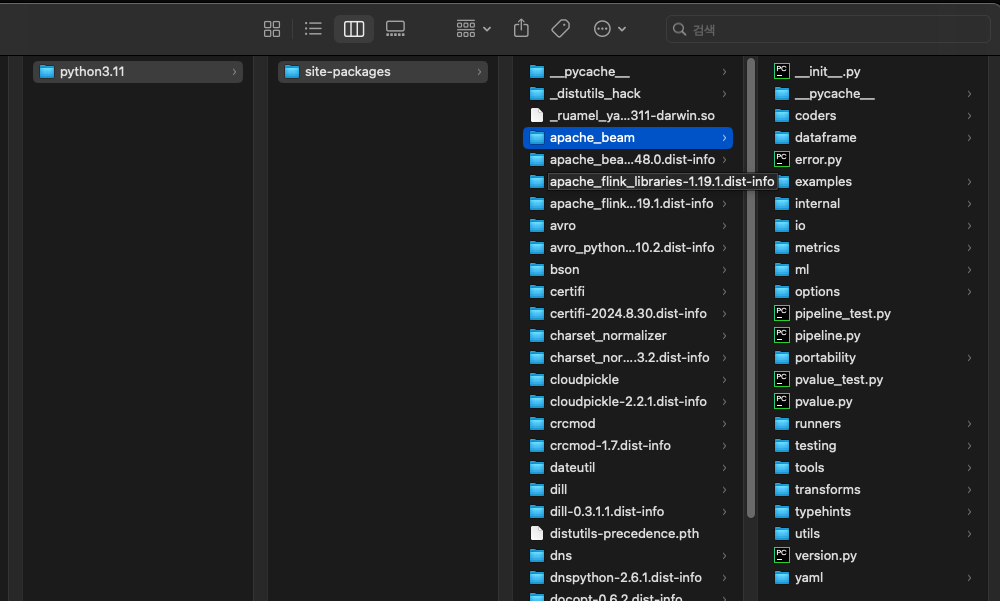Select distutils-precedence.pth file icon
Image resolution: width=1000 pixels, height=601 pixels.
[537, 533]
